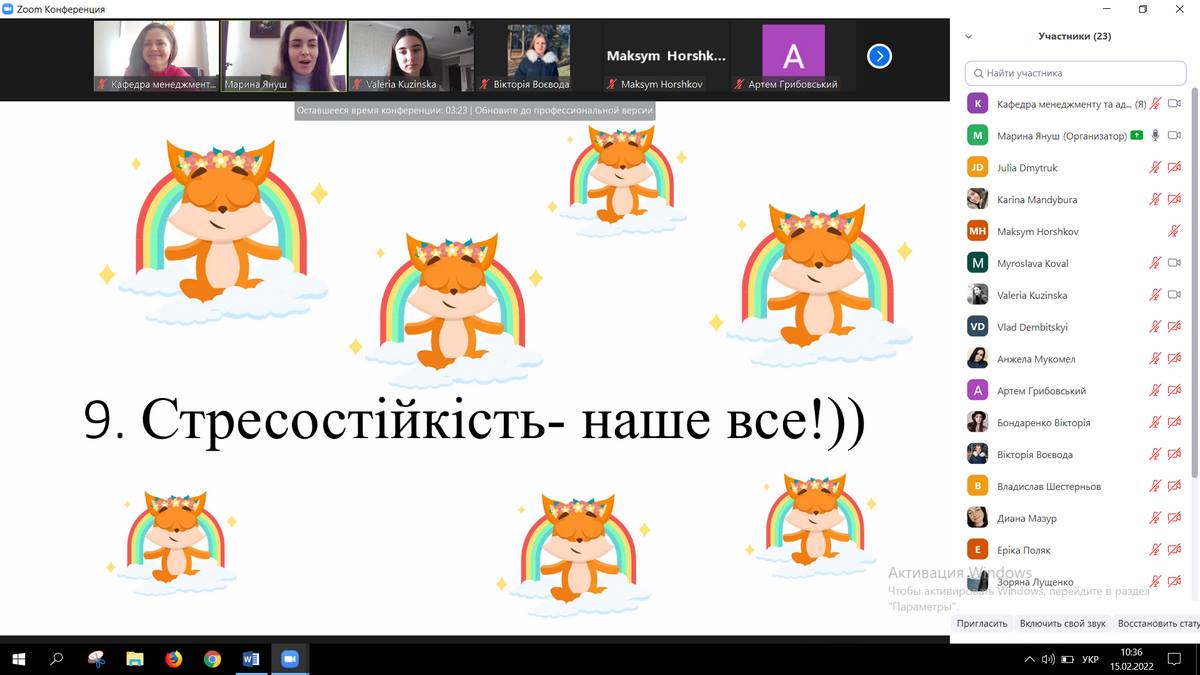Click the screen sharing indicator beside Марина Януш
Image resolution: width=1200 pixels, height=675 pixels.
[x=1137, y=136]
